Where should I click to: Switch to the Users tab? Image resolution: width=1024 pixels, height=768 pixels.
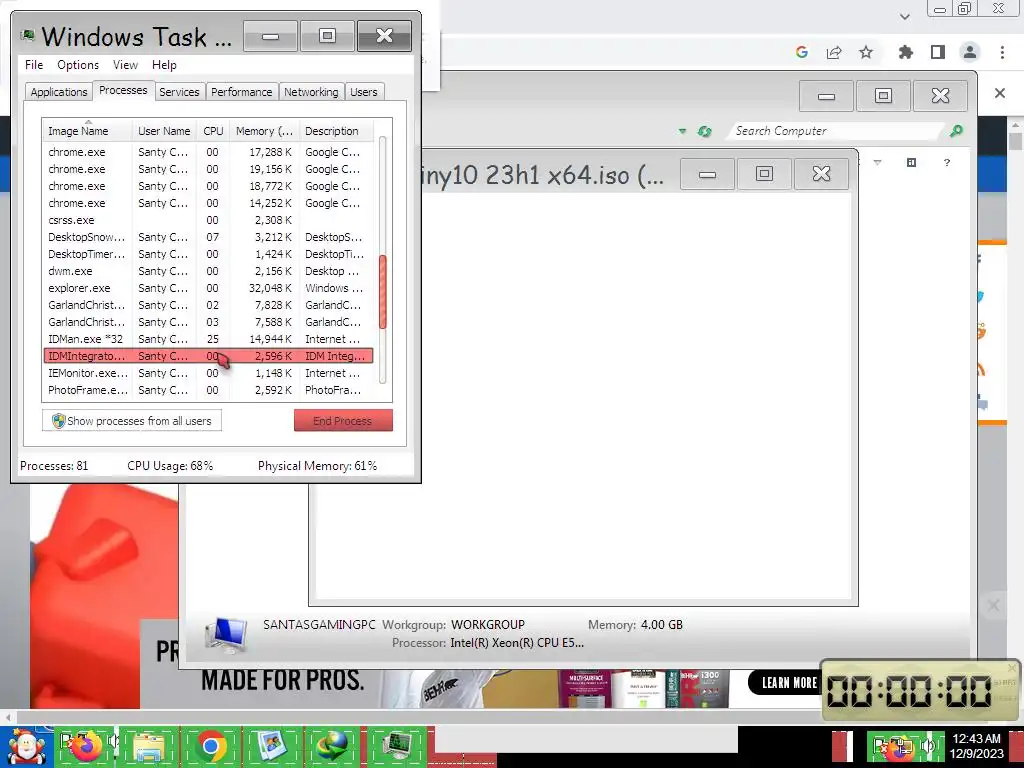(x=364, y=92)
